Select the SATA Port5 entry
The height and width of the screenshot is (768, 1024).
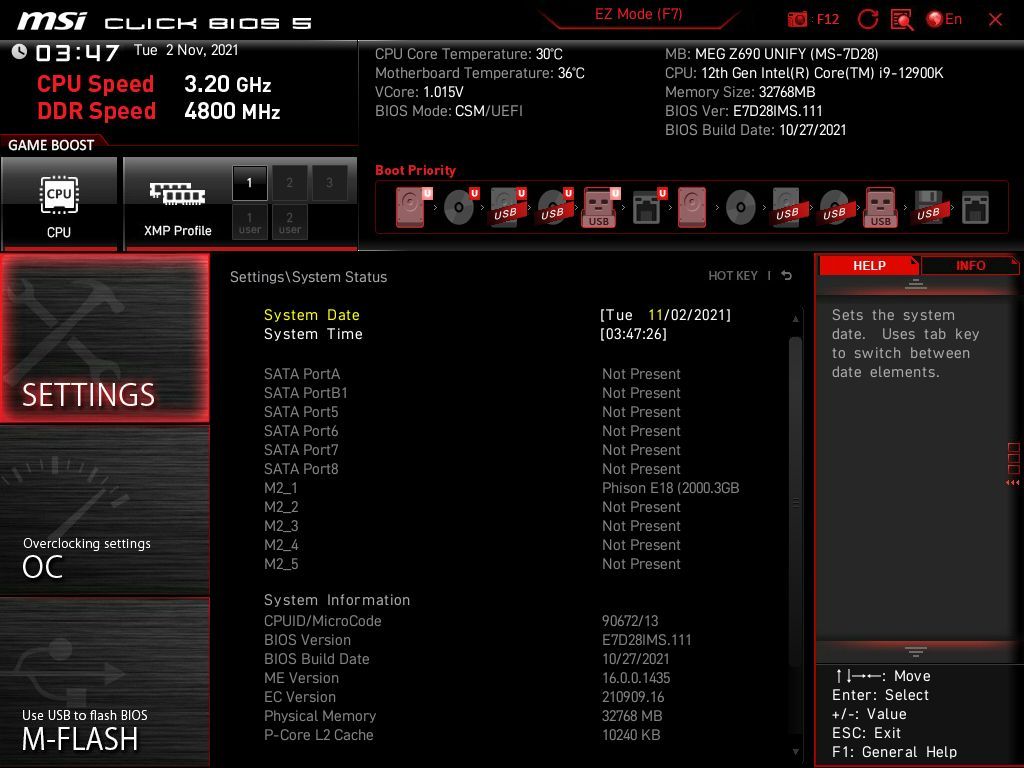pyautogui.click(x=301, y=411)
